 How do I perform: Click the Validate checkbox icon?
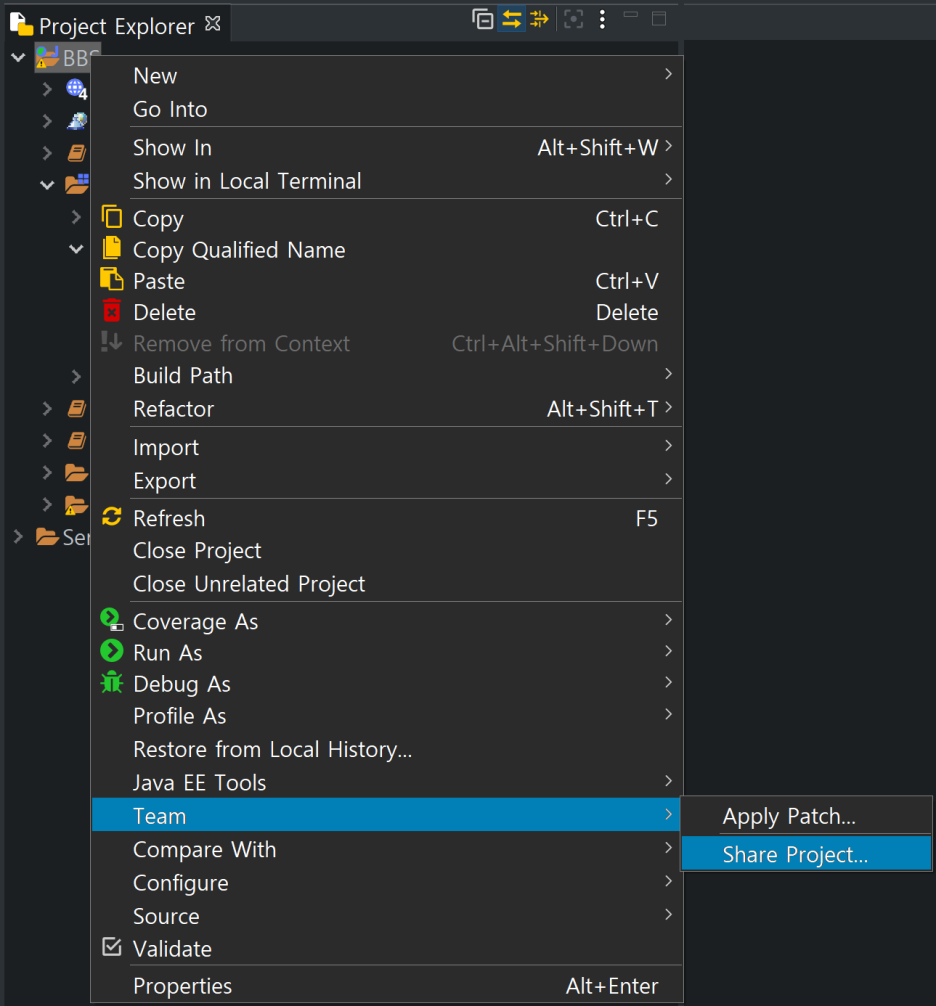[112, 946]
